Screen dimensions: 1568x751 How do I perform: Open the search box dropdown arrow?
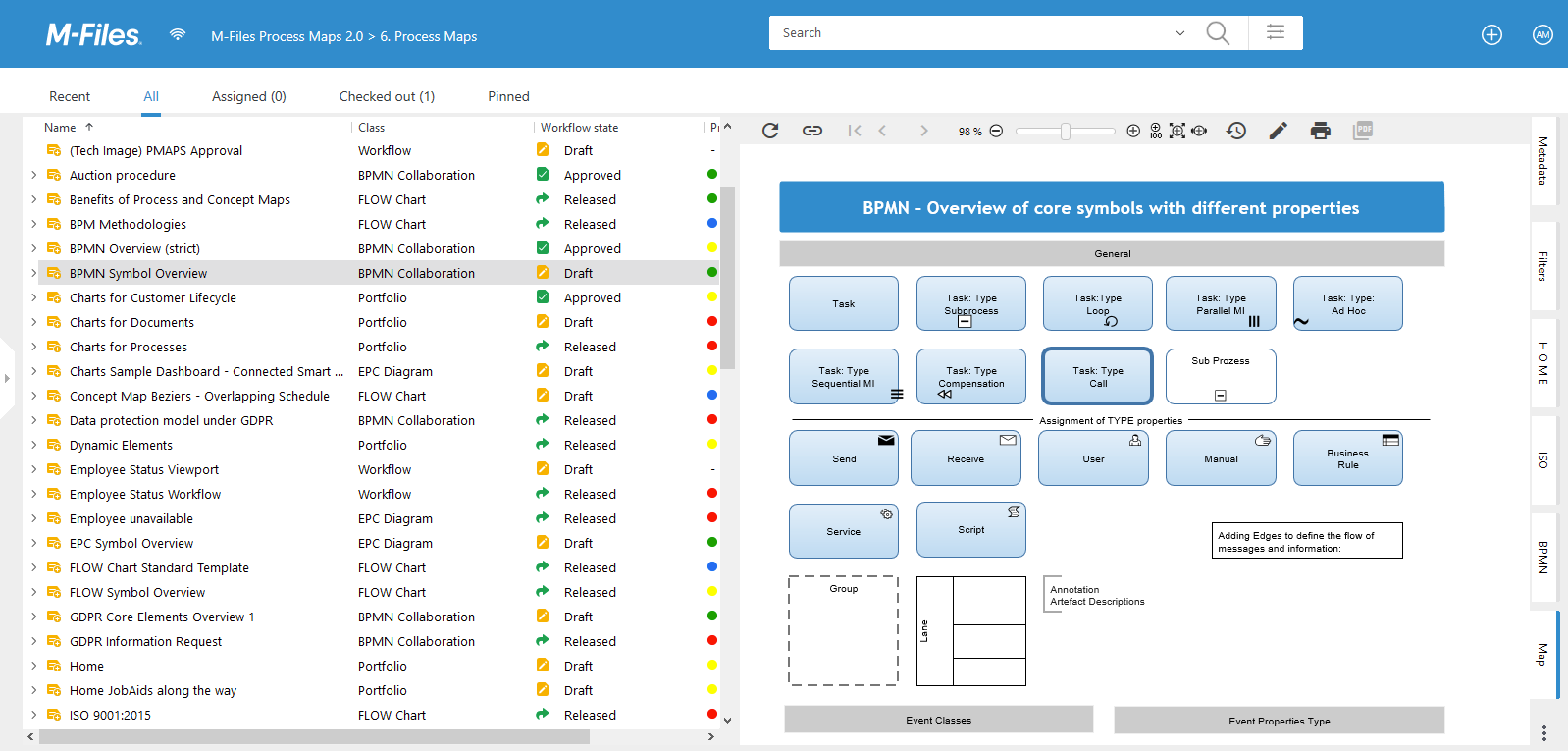click(x=1179, y=33)
